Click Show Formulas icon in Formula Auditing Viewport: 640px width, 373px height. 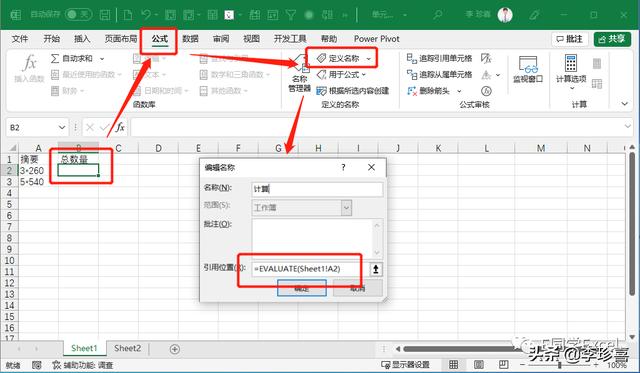click(x=486, y=59)
